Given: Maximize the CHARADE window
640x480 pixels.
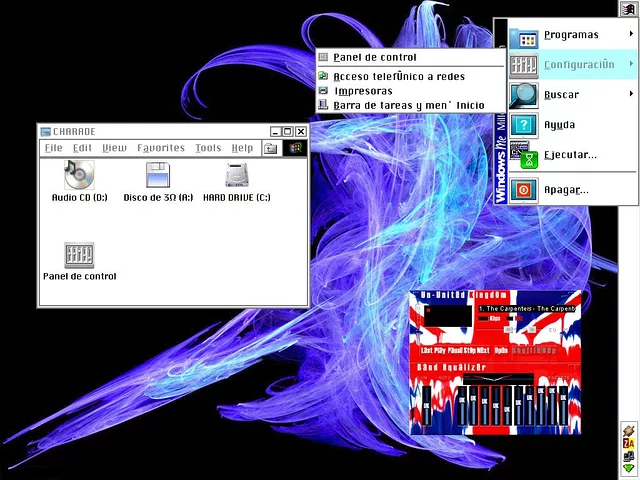Looking at the screenshot, I should pos(288,131).
